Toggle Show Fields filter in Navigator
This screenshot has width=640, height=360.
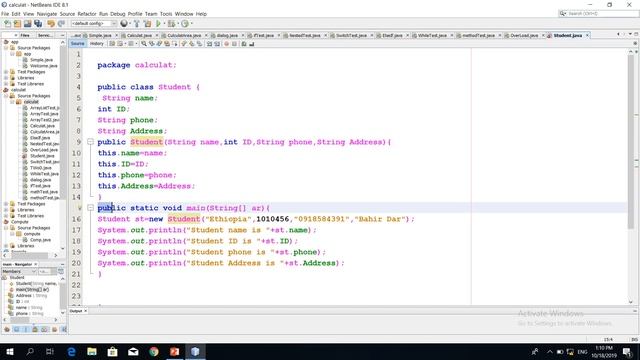coord(16,329)
